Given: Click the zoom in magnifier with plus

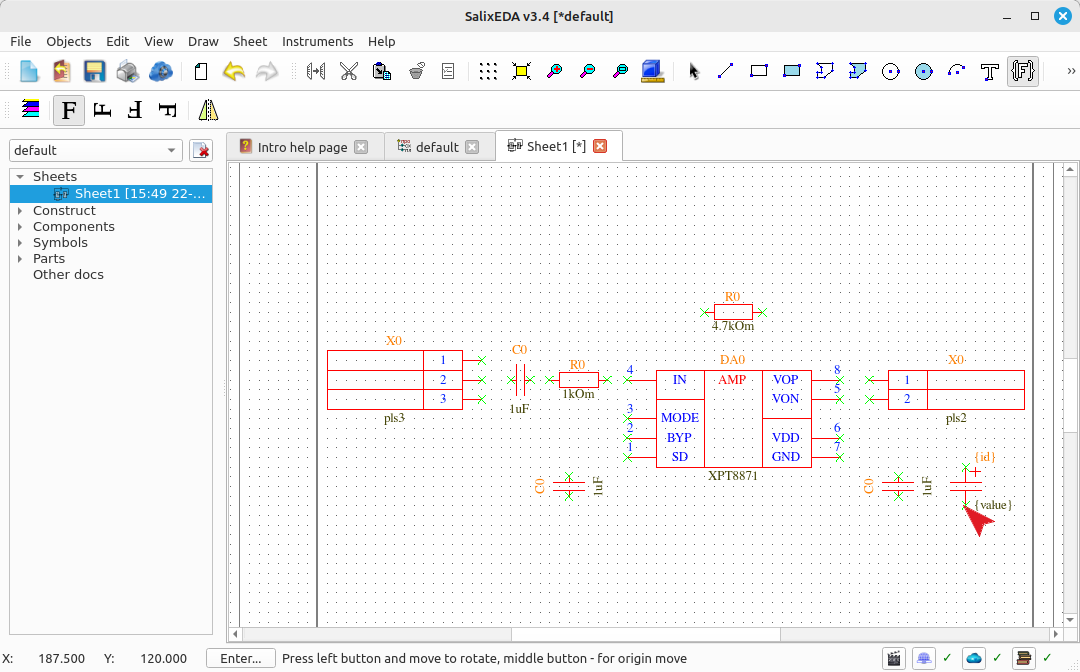Looking at the screenshot, I should pyautogui.click(x=554, y=71).
